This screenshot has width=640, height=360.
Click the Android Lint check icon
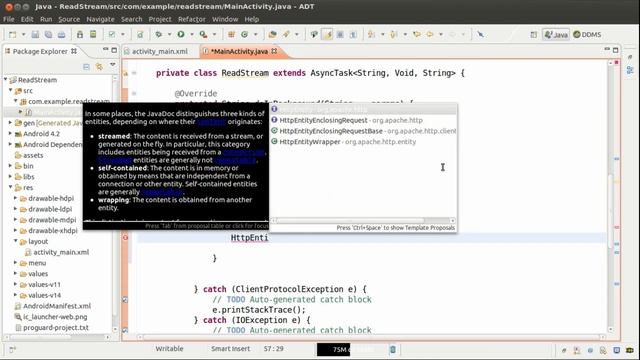pyautogui.click(x=112, y=35)
